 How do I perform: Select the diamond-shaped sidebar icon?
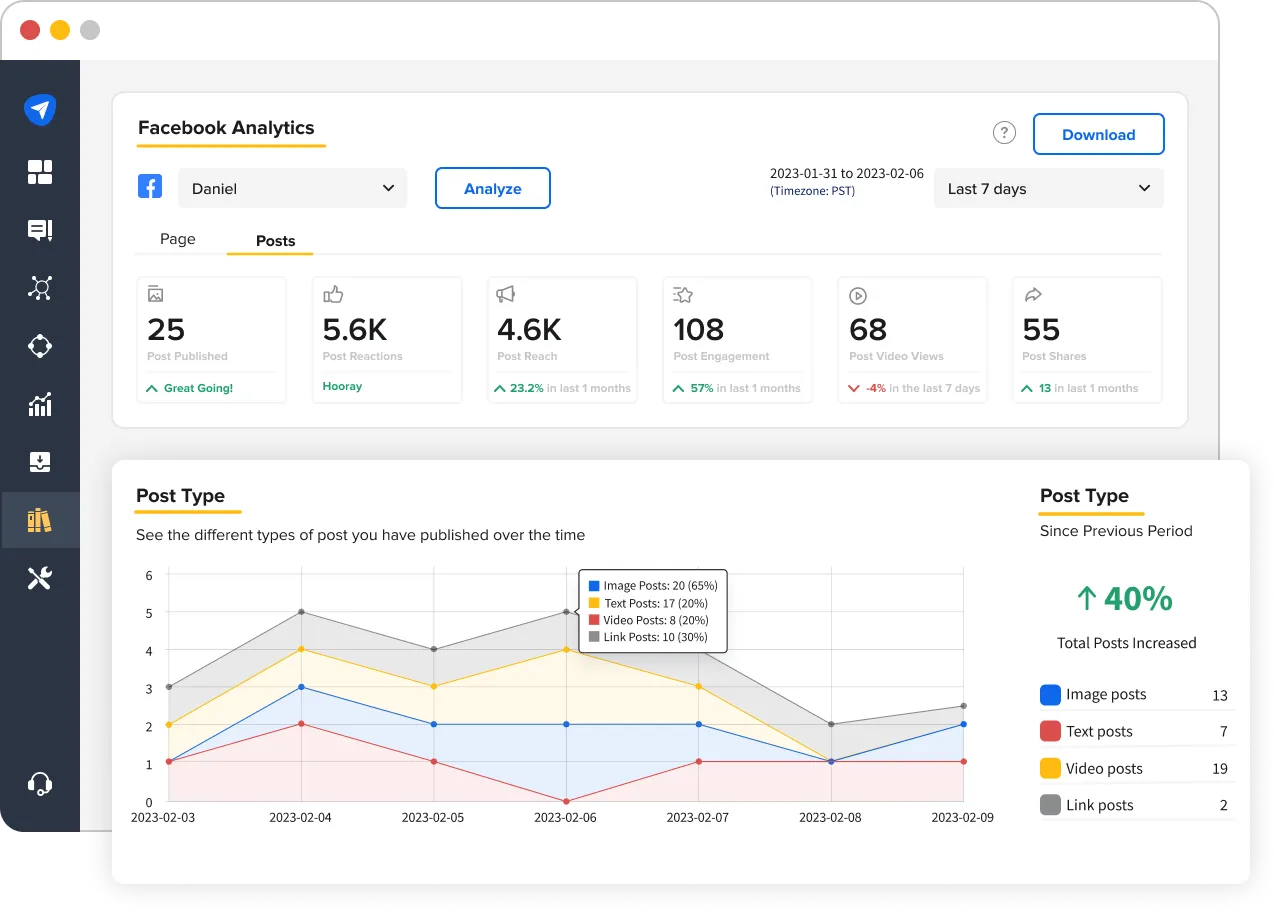[40, 346]
